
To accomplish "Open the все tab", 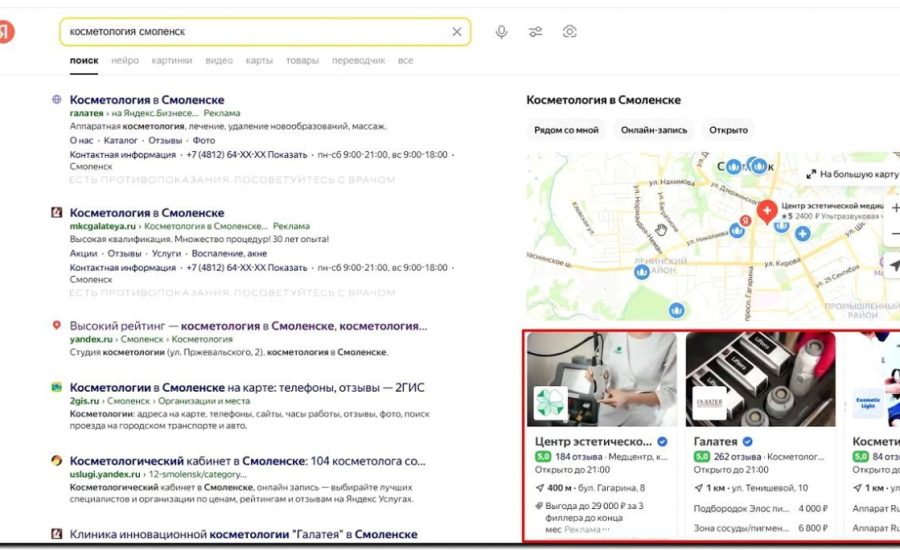I will point(405,60).
